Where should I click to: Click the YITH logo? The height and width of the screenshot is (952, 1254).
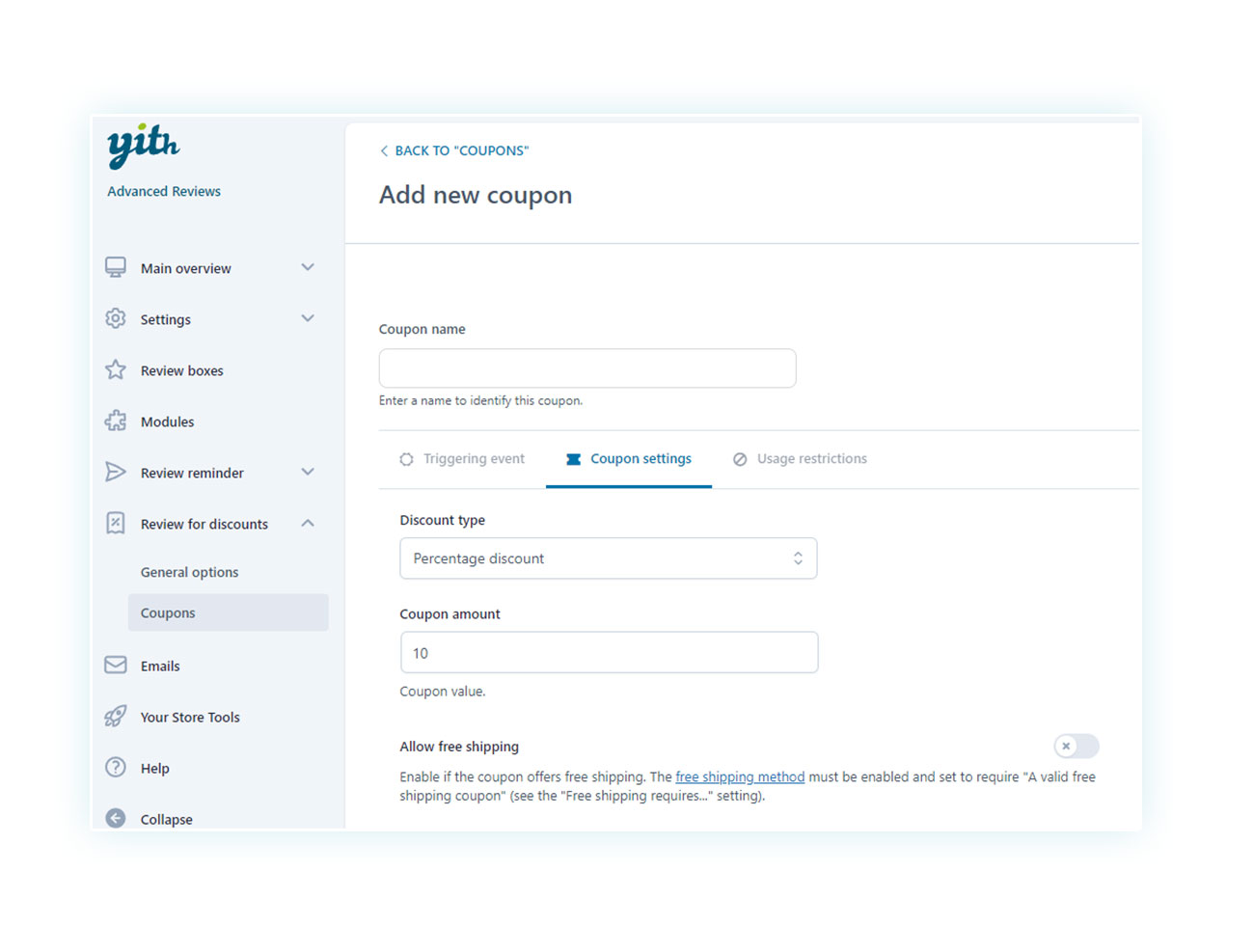(143, 146)
